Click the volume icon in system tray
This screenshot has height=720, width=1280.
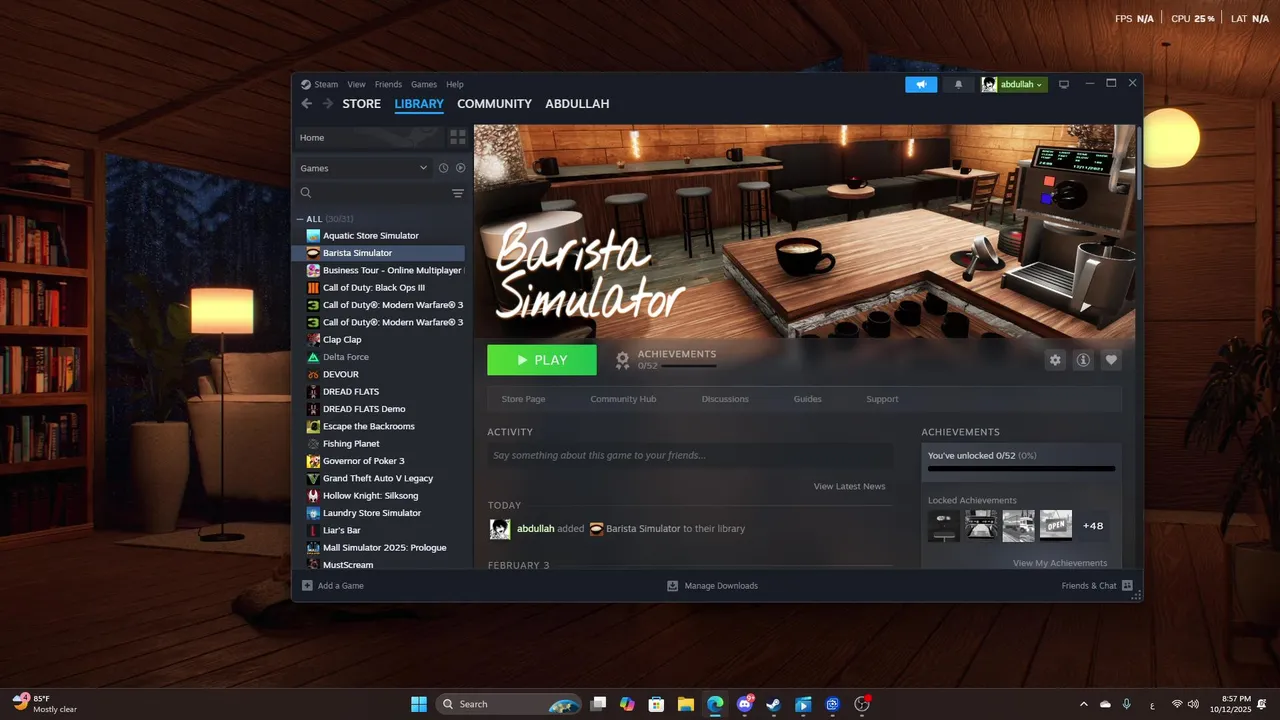click(1193, 704)
